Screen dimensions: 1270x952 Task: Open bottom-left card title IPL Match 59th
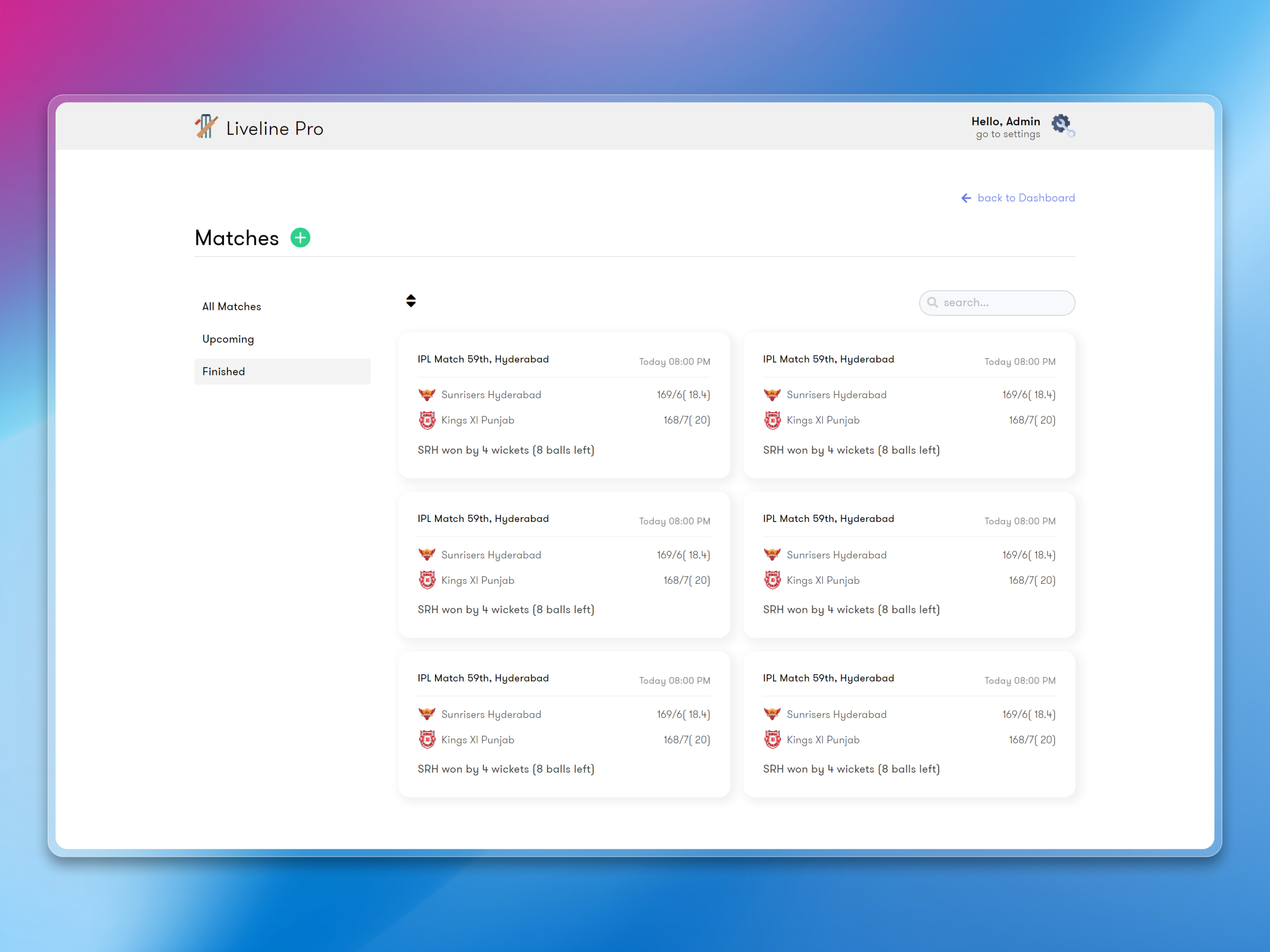click(483, 678)
